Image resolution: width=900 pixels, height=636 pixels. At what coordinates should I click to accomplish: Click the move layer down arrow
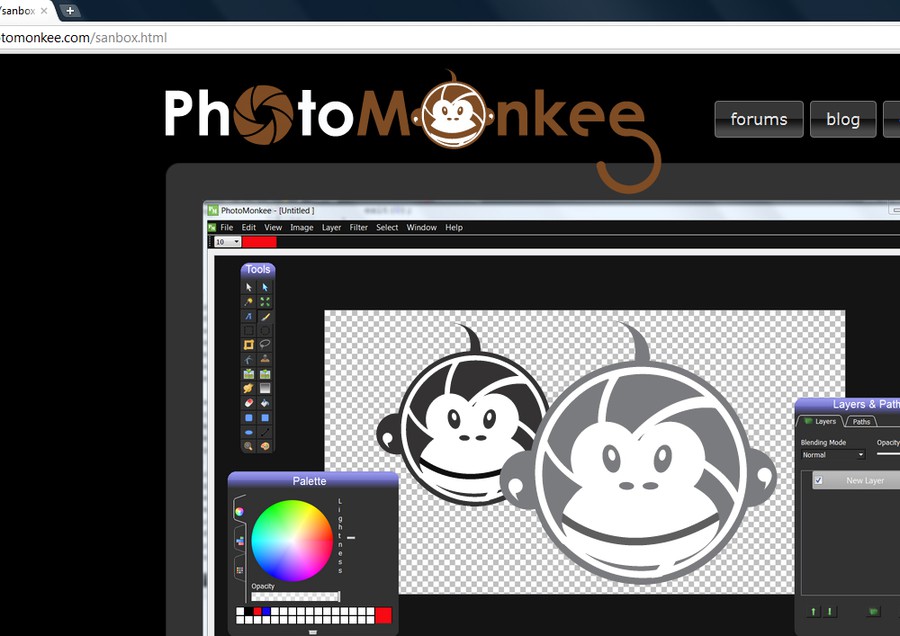830,611
